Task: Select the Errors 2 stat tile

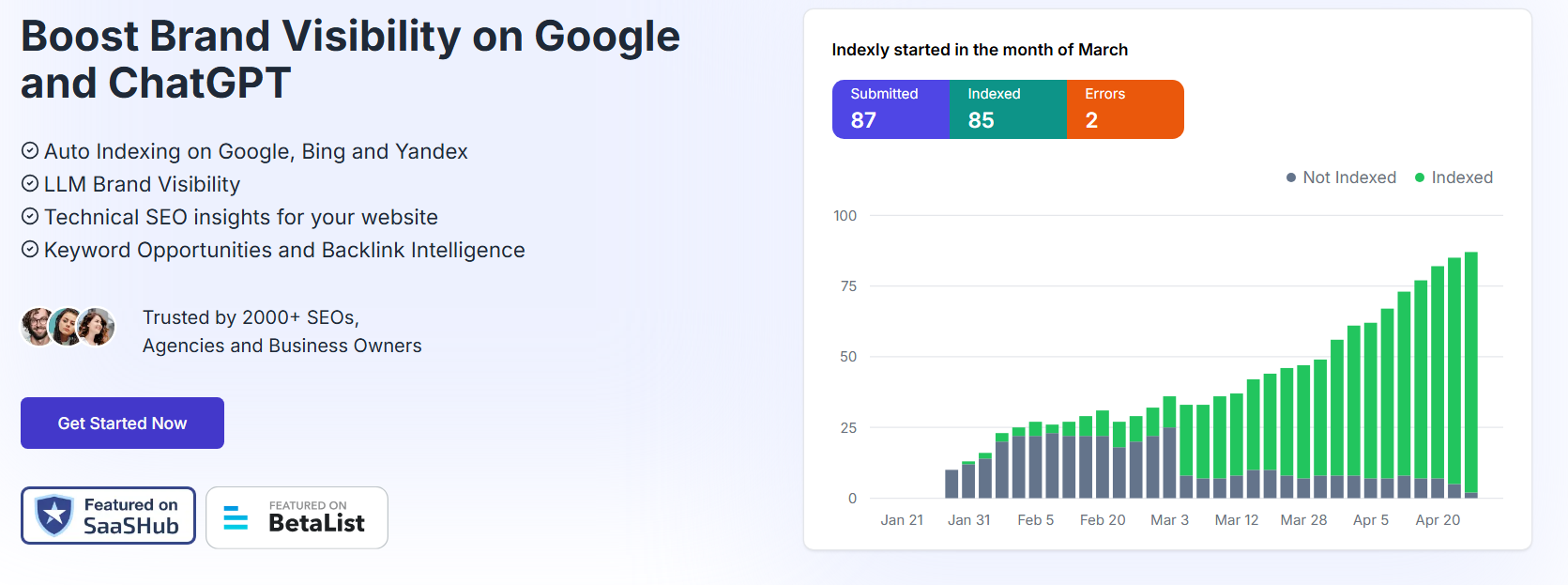Action: point(1125,109)
